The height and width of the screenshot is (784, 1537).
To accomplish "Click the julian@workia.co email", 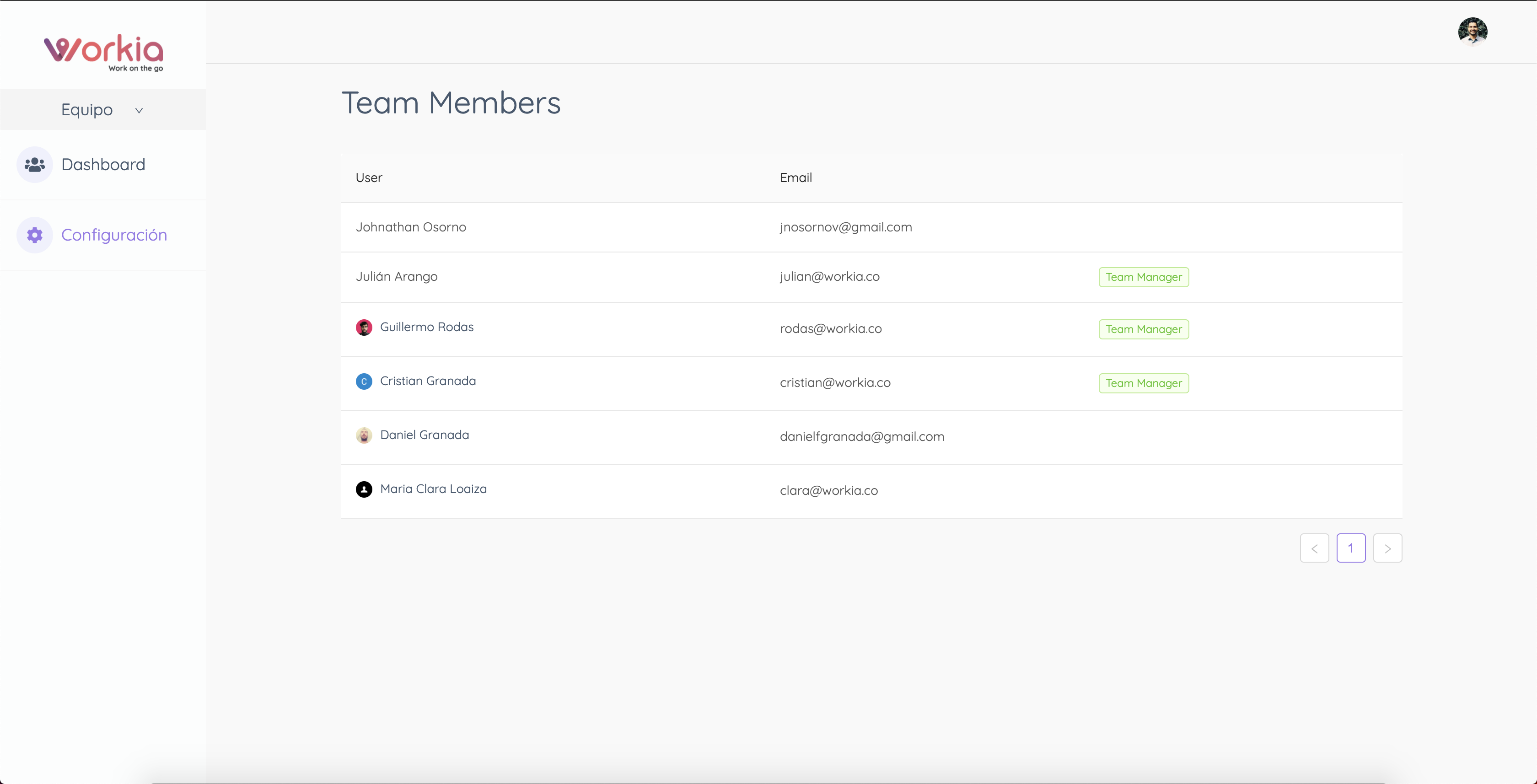I will [829, 277].
